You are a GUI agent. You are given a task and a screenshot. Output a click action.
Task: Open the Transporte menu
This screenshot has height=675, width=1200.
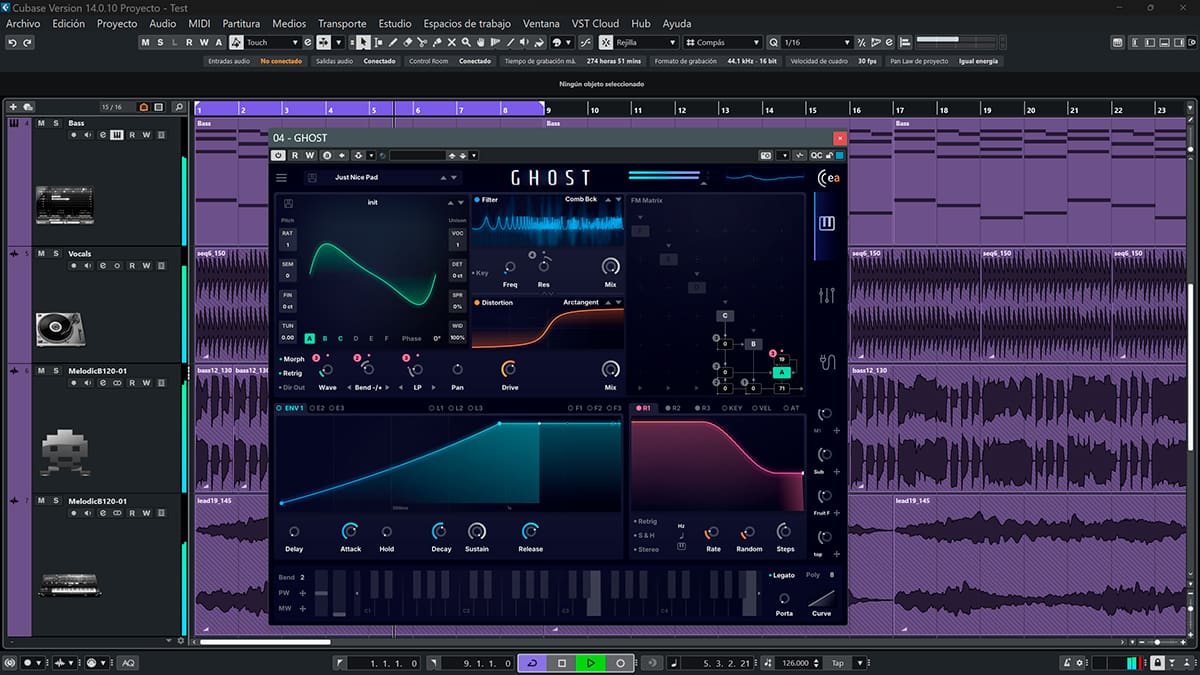342,23
